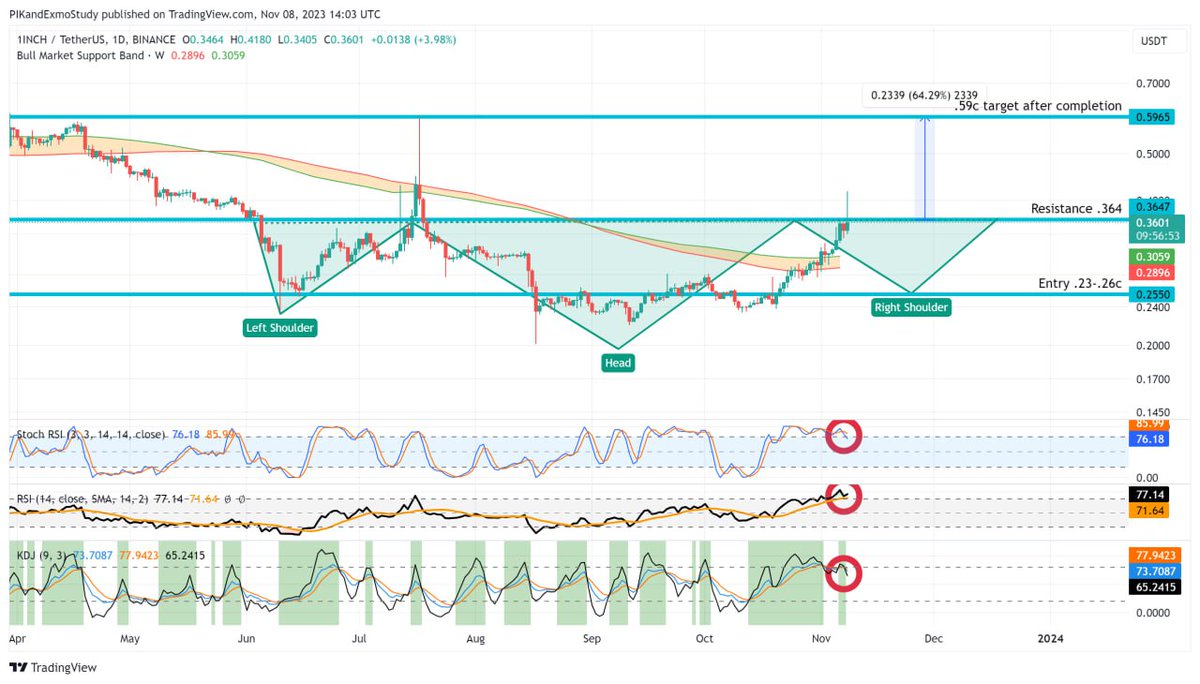This screenshot has height=684, width=1200.
Task: Select the 1INCH / TetherUS symbol legend
Action: click(x=96, y=38)
